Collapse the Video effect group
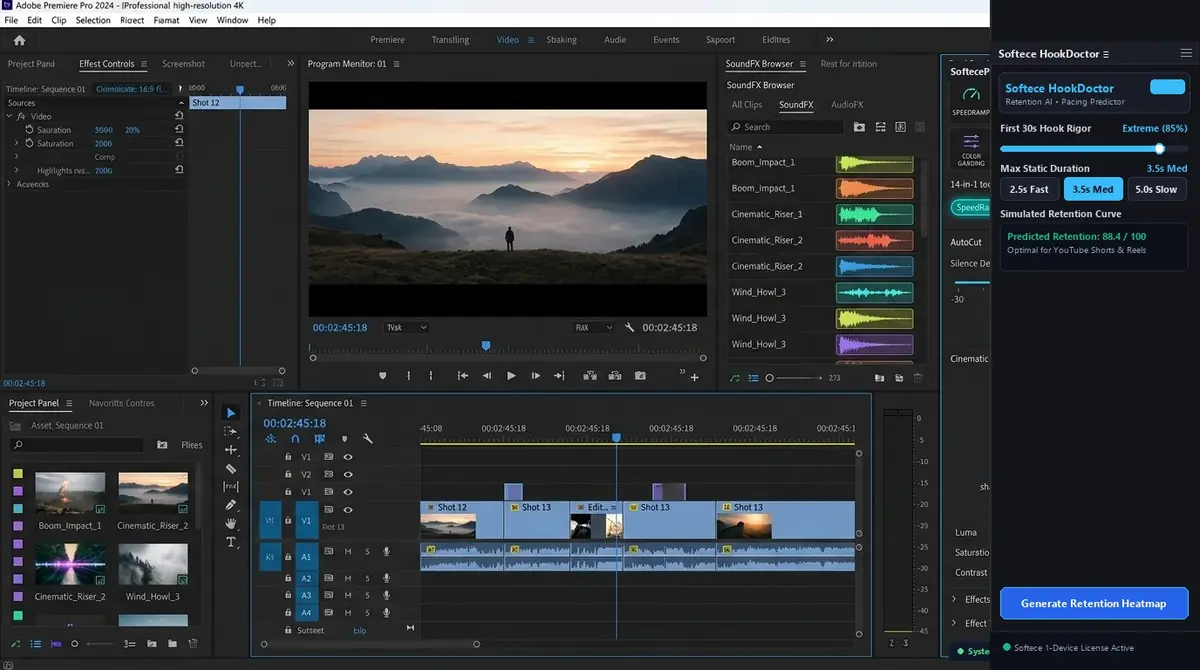1200x670 pixels. click(x=9, y=116)
